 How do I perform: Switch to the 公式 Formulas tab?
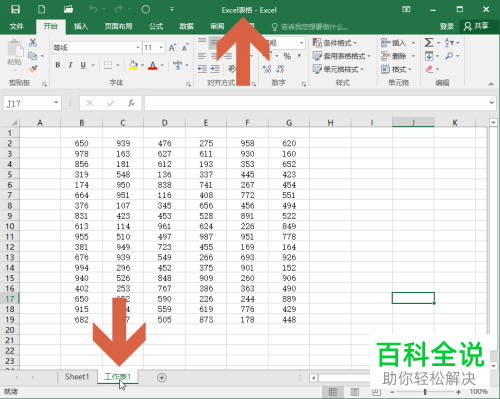tap(156, 26)
